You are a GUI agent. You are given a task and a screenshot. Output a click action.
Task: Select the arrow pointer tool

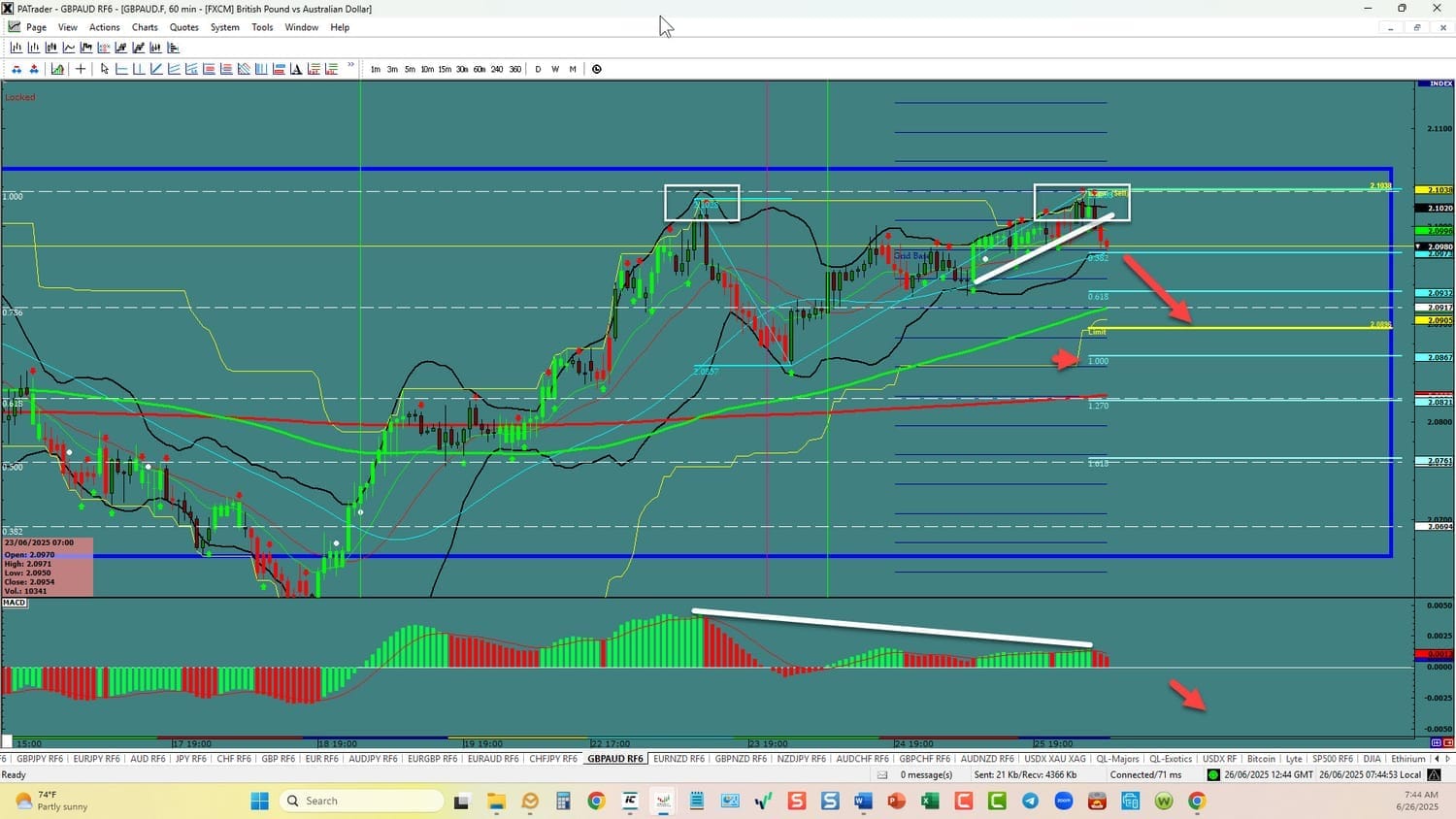(x=104, y=69)
